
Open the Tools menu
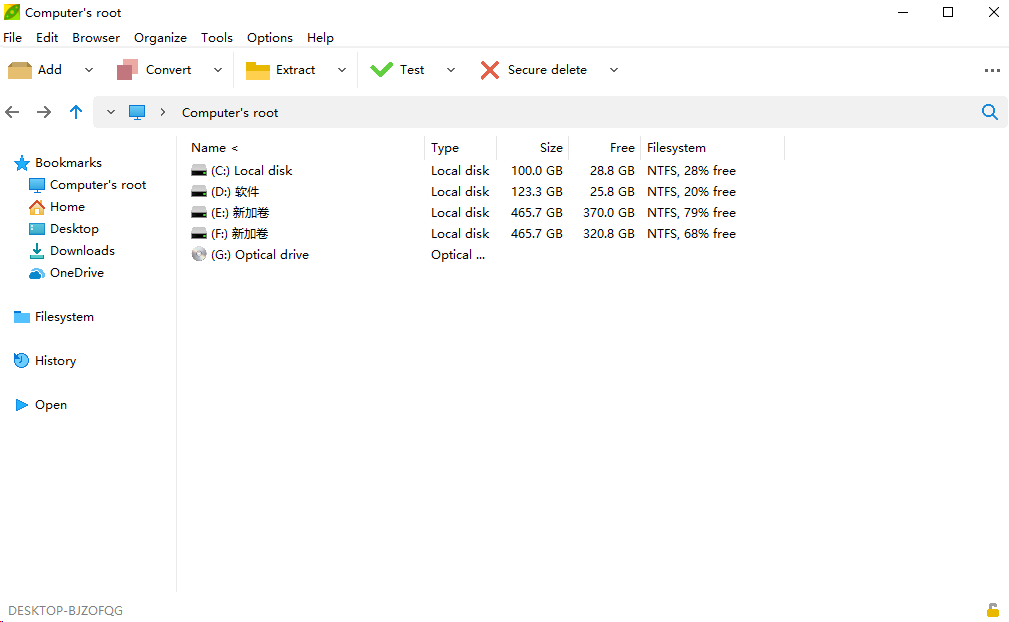coord(216,37)
